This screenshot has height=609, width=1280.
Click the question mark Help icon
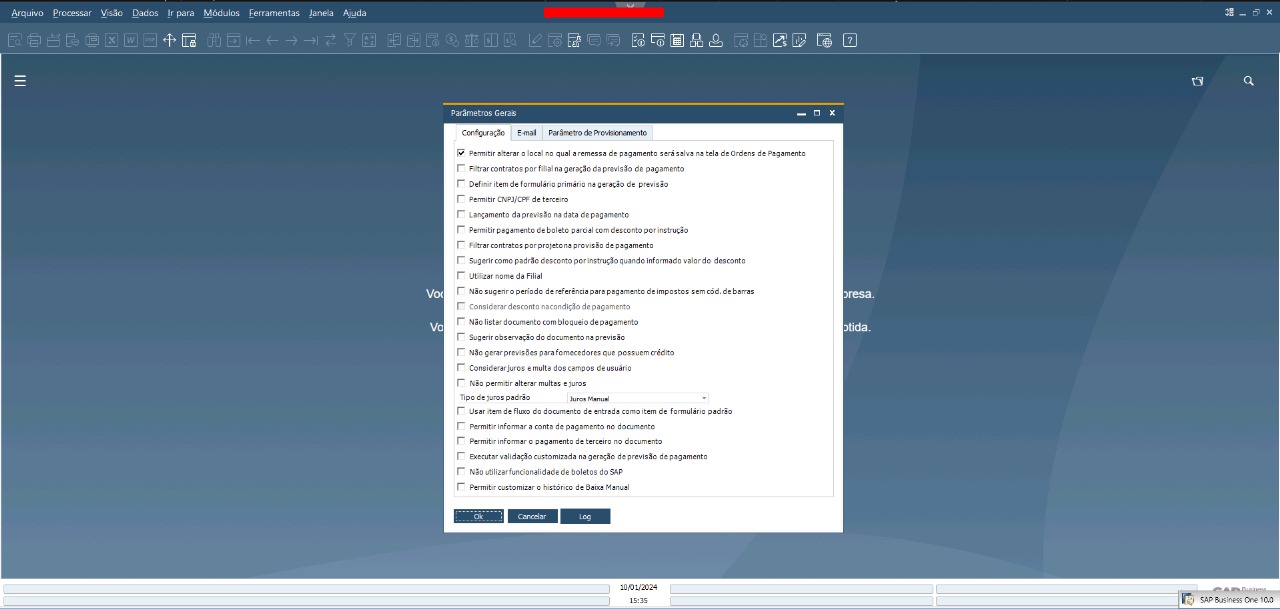850,40
